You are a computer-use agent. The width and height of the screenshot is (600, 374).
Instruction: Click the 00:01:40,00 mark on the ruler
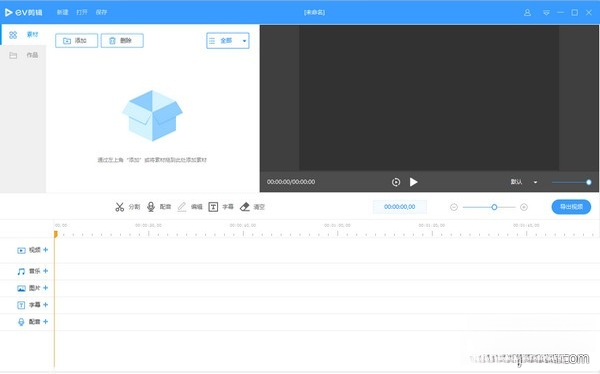click(526, 225)
